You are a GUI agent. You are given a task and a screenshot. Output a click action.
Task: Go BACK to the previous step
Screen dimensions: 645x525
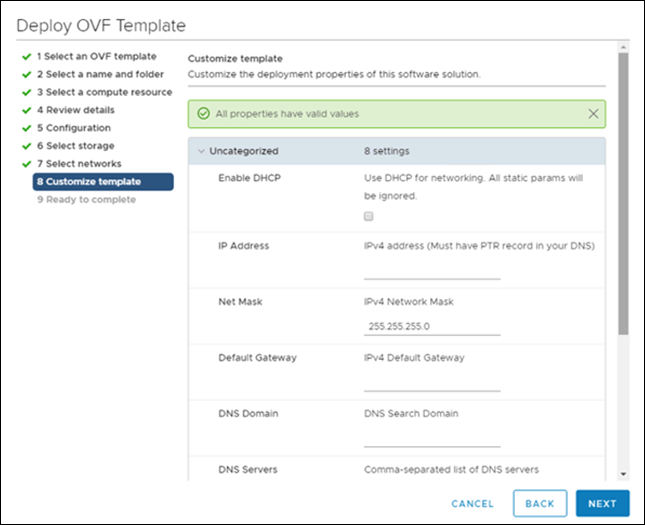540,504
